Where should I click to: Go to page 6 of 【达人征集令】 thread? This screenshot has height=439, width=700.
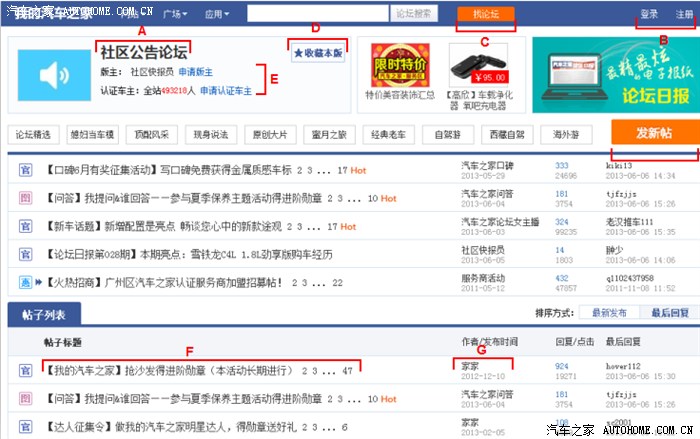point(345,427)
